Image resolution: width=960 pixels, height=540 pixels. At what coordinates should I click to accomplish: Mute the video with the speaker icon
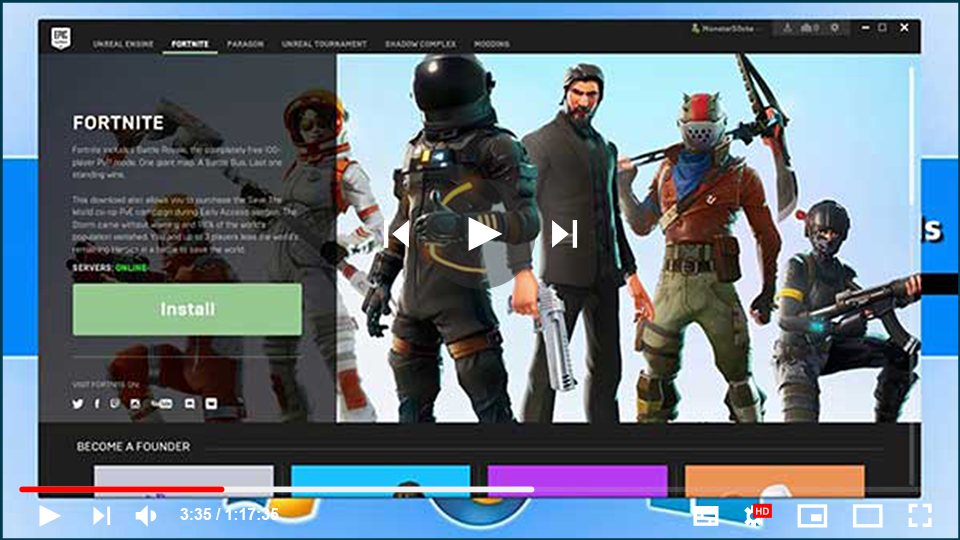tap(146, 516)
